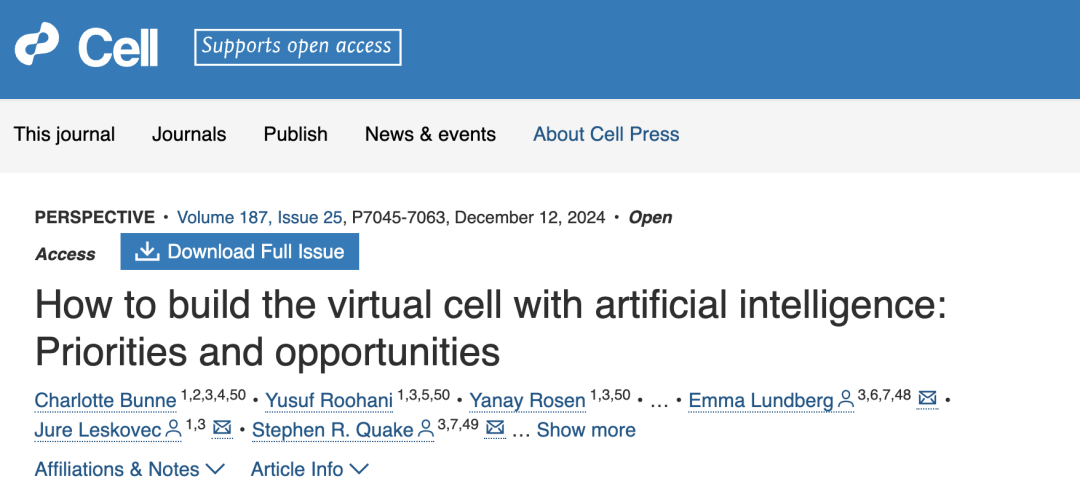The height and width of the screenshot is (487, 1080).
Task: Click the email icon after Jure Leskovec
Action: (x=222, y=429)
